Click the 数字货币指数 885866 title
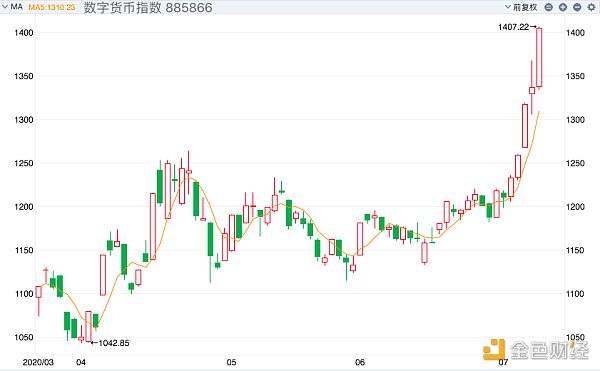This screenshot has width=600, height=371. coord(148,8)
